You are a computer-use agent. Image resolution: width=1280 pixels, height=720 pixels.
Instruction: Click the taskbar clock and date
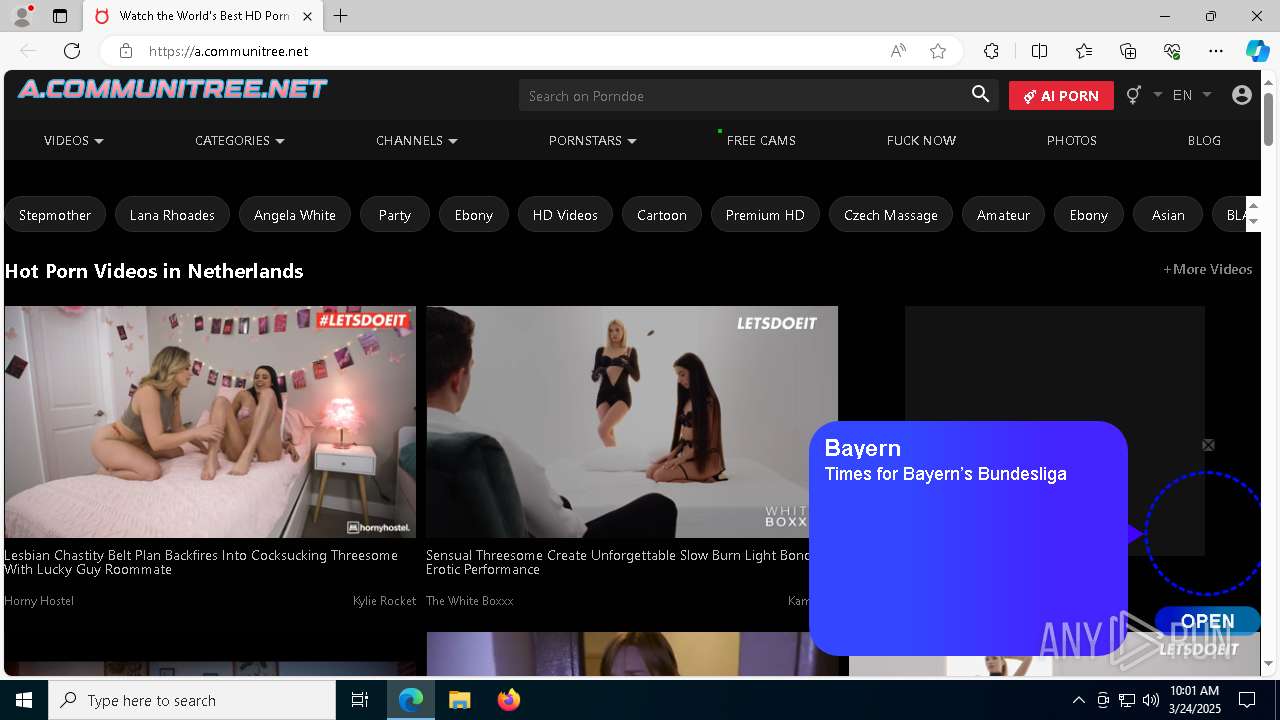coord(1194,700)
